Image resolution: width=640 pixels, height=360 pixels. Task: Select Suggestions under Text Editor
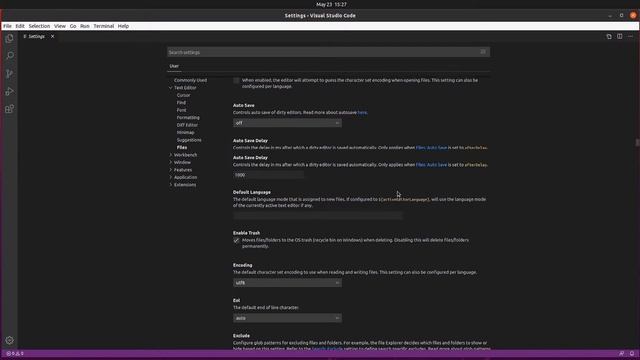click(189, 140)
